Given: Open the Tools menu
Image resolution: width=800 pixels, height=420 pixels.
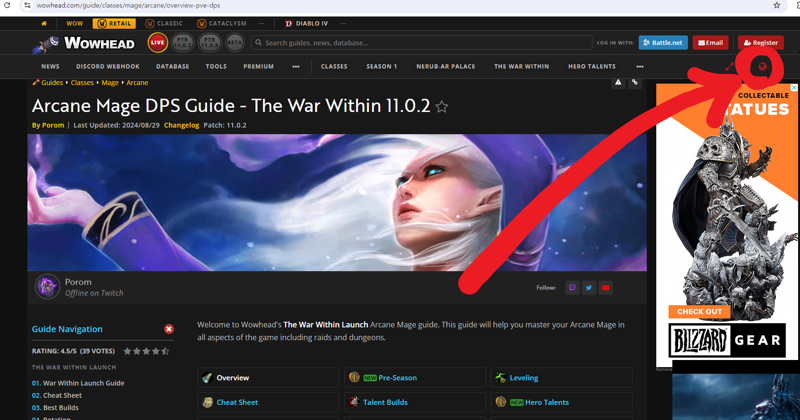Looking at the screenshot, I should pos(216,66).
